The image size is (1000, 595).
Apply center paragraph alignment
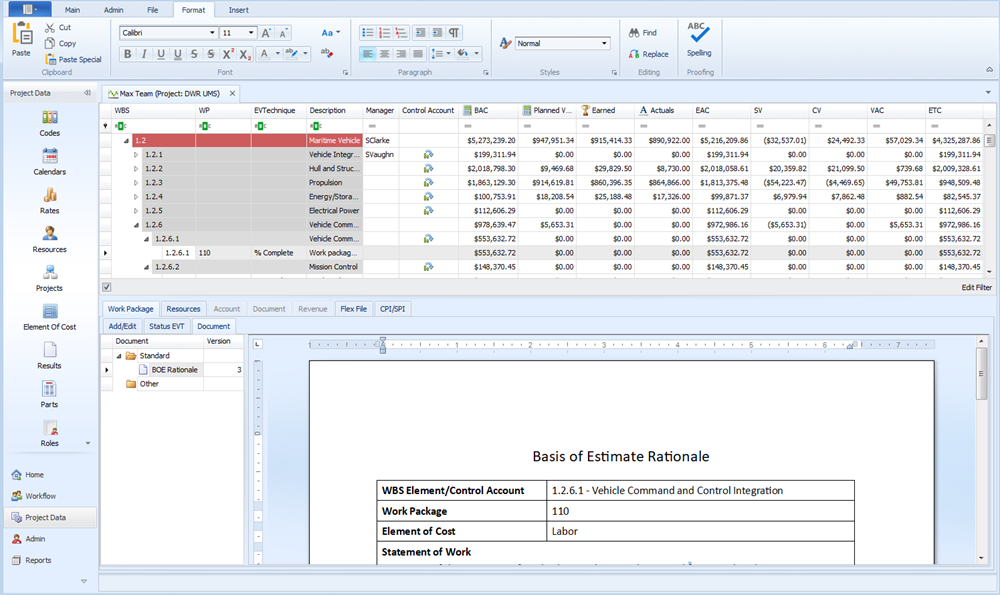(x=385, y=54)
